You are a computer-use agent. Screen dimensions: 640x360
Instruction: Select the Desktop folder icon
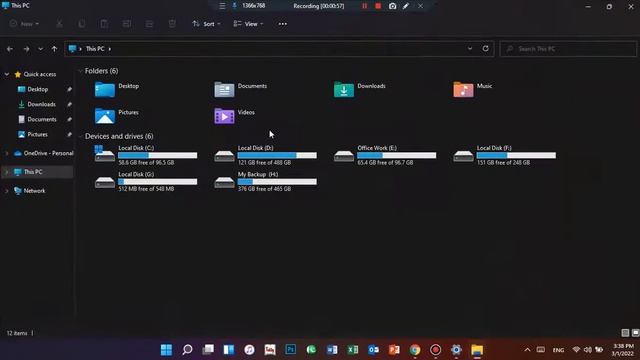click(x=104, y=90)
